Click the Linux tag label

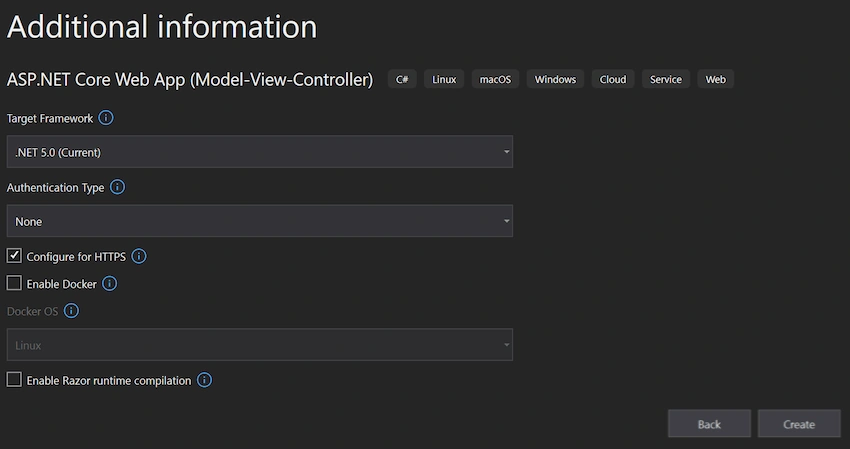(x=444, y=79)
